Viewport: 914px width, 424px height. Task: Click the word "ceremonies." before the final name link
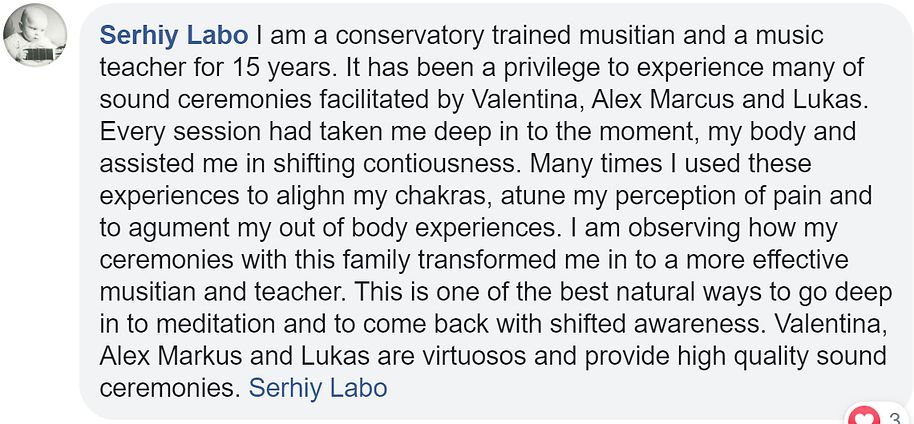click(170, 388)
